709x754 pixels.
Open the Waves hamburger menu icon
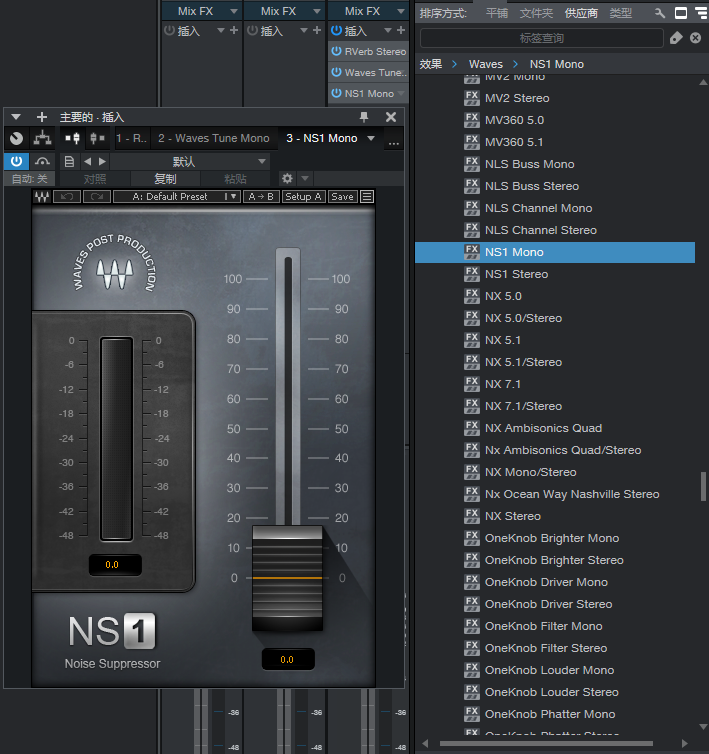tap(367, 196)
